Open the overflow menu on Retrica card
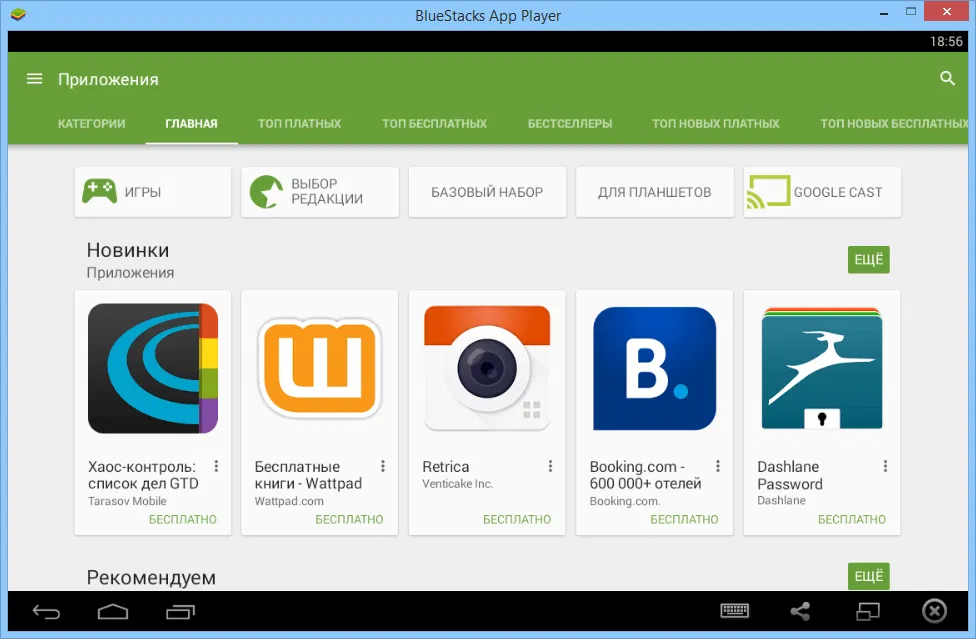The height and width of the screenshot is (639, 976). (x=549, y=465)
